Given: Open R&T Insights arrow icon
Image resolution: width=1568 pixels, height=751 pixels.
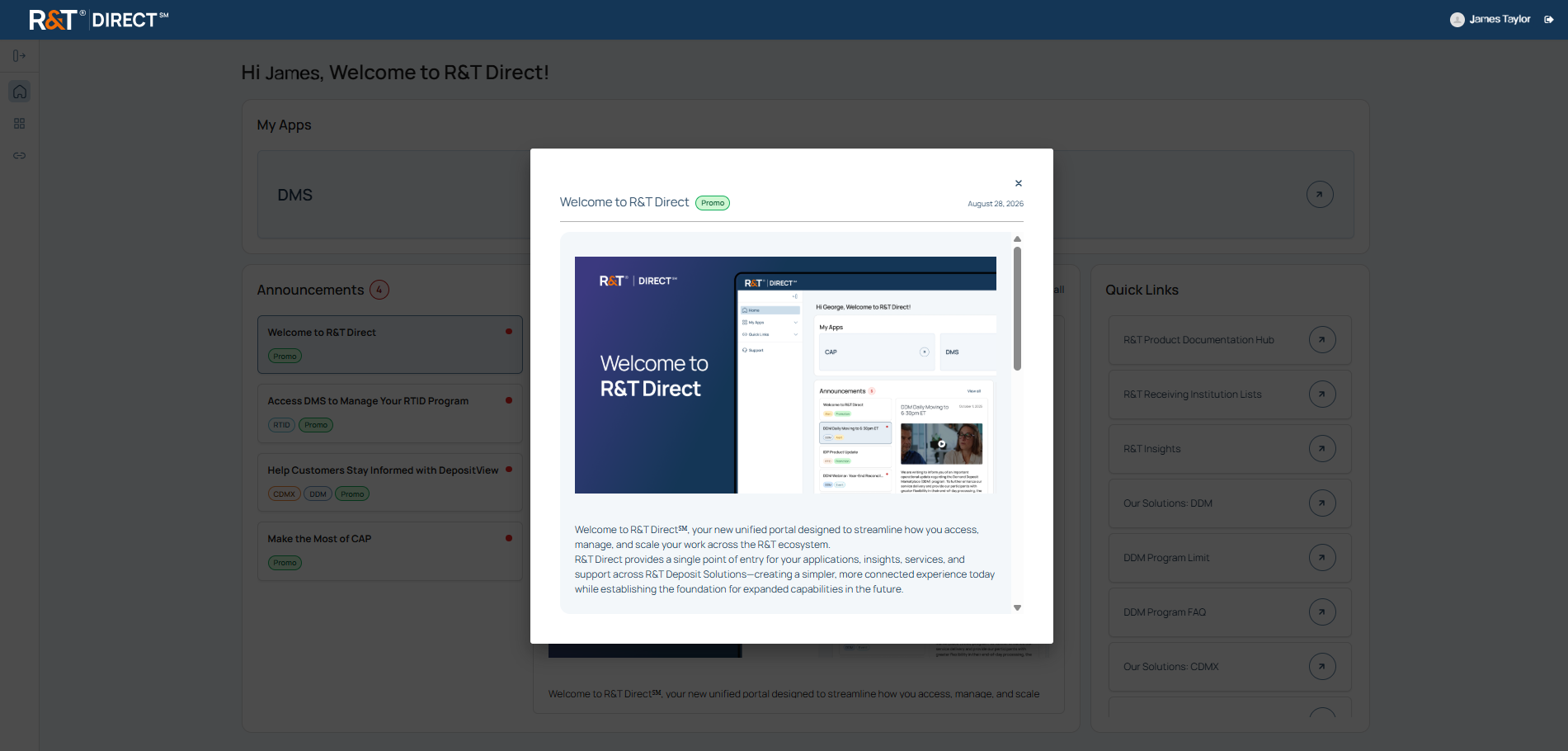Looking at the screenshot, I should 1322,449.
